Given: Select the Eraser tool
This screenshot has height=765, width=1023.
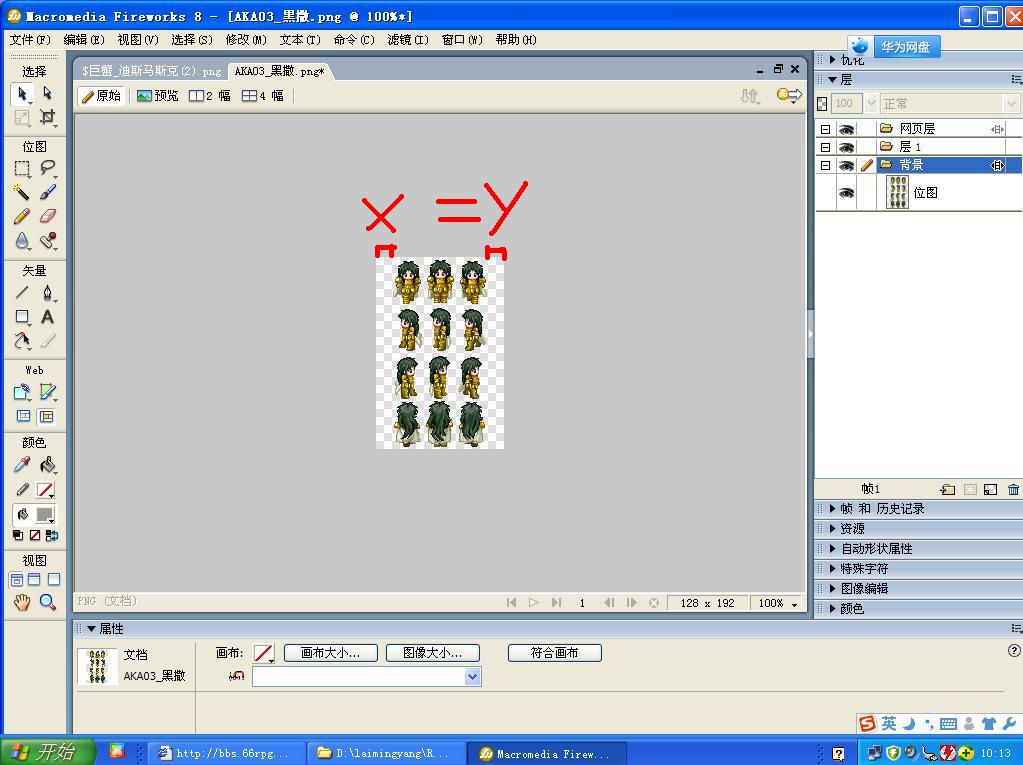Looking at the screenshot, I should 47,216.
